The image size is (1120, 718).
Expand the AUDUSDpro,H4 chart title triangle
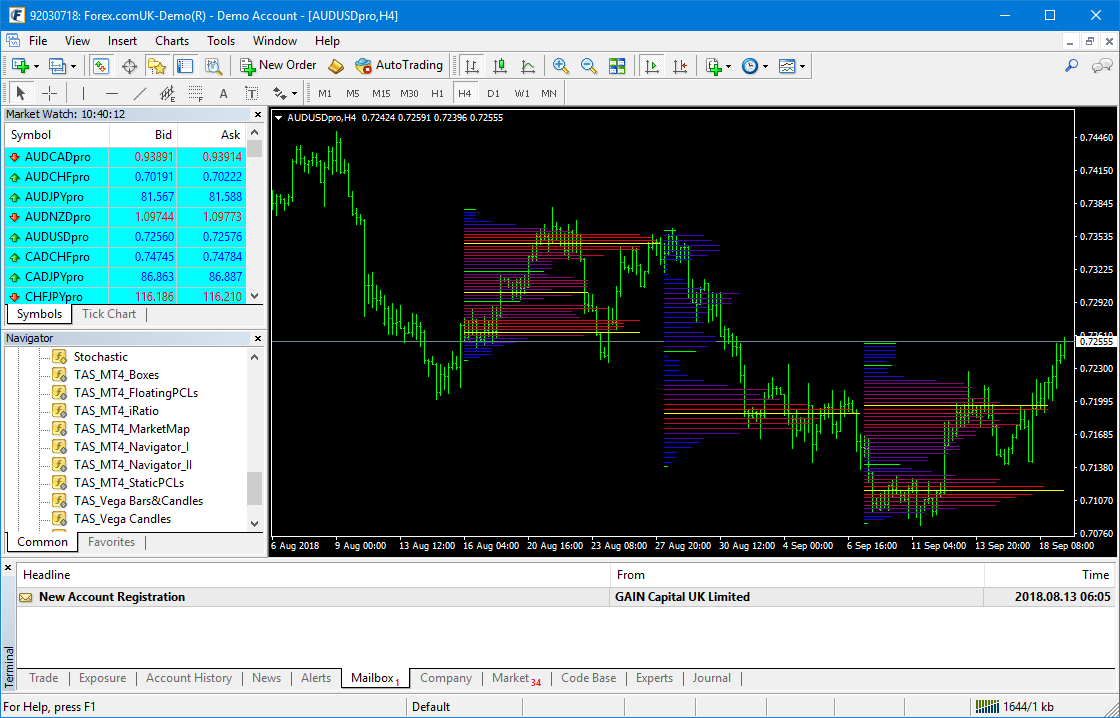279,118
